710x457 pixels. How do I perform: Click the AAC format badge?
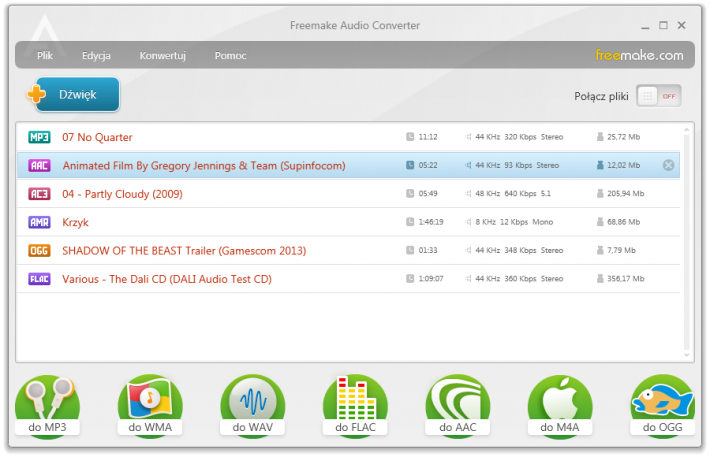[x=39, y=165]
